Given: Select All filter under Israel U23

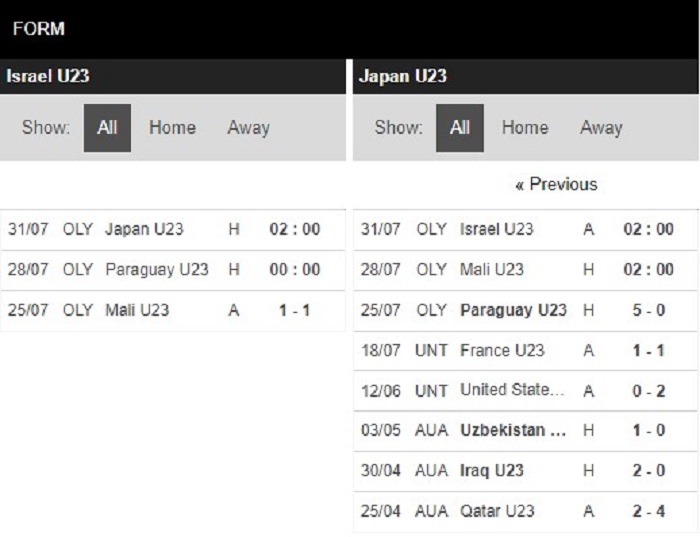Looking at the screenshot, I should (107, 128).
